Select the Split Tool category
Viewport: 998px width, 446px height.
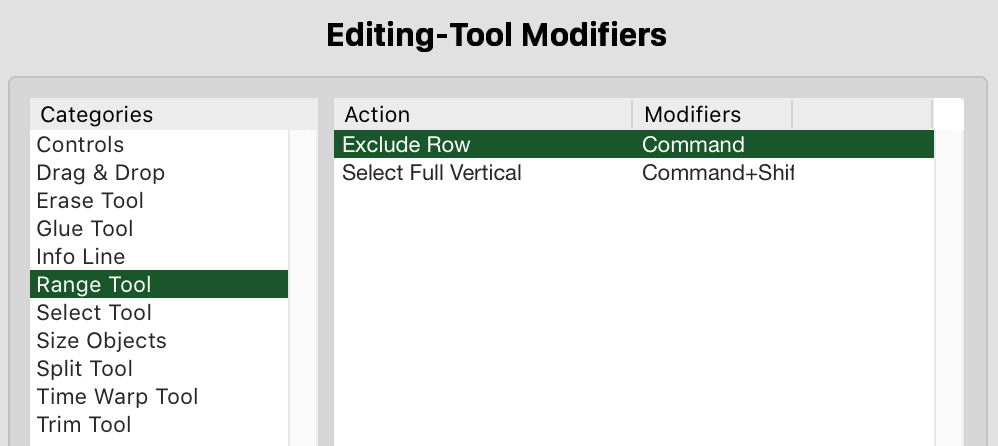(x=85, y=369)
